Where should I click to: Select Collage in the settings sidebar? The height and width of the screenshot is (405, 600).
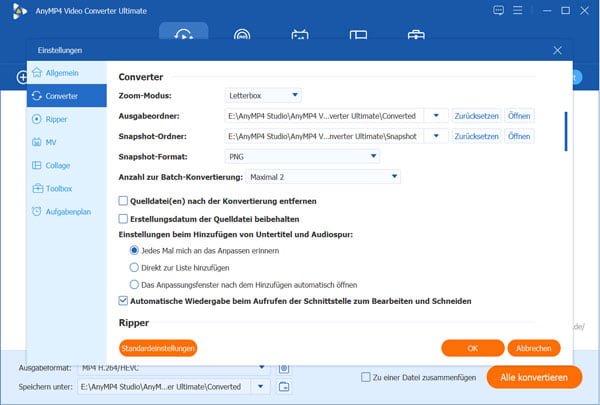tap(67, 165)
